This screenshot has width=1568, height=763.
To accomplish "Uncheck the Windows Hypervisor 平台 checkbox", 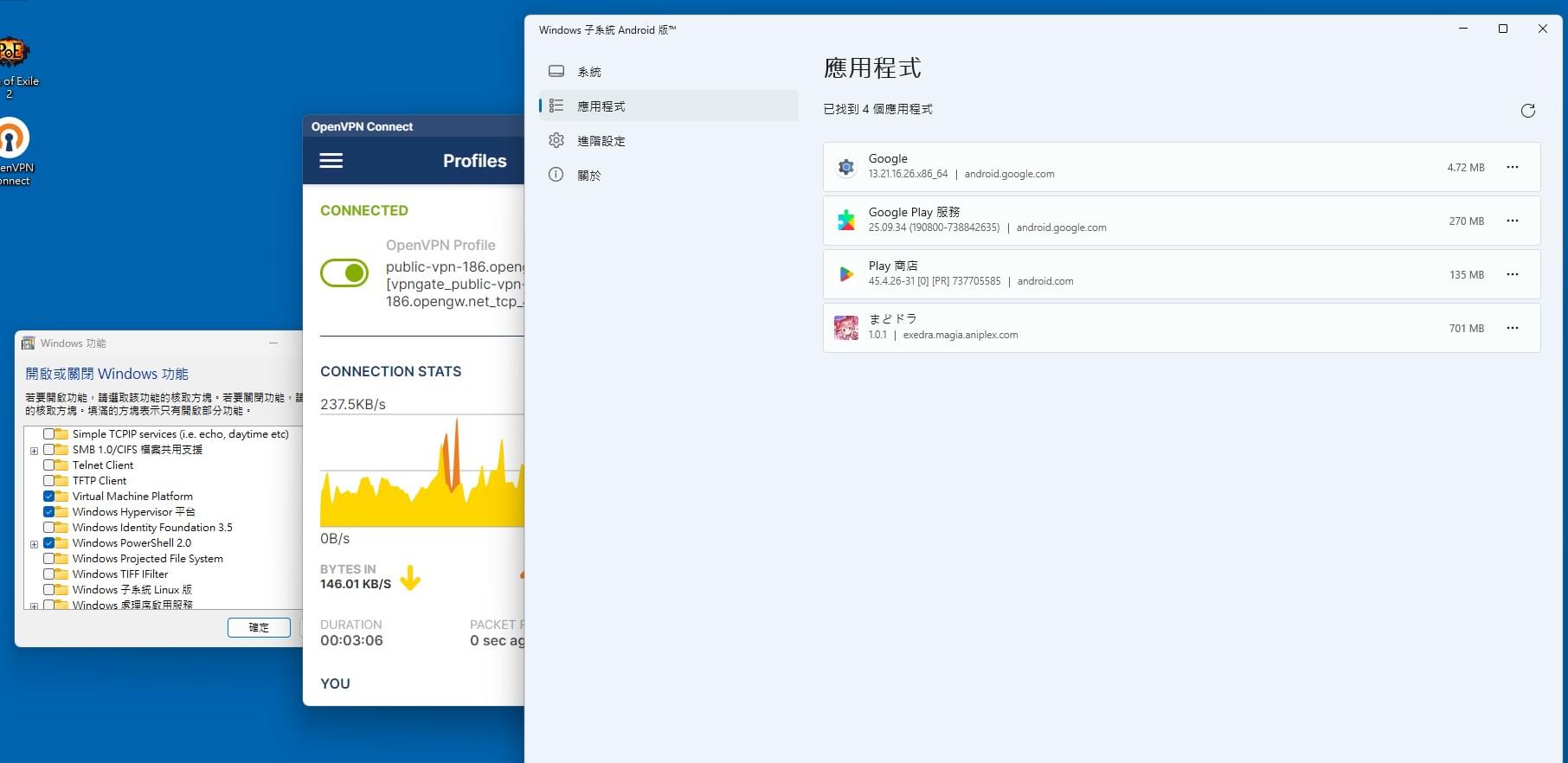I will [x=48, y=512].
